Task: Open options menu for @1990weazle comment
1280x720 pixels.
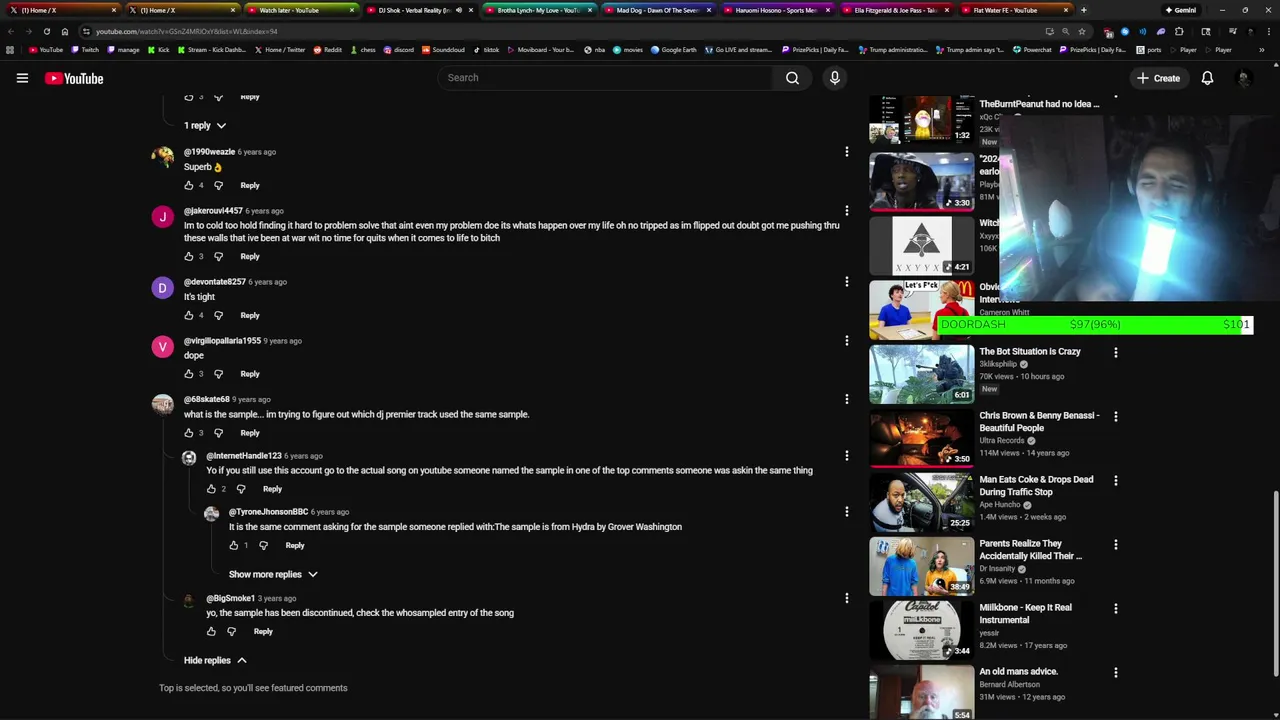Action: coord(846,152)
